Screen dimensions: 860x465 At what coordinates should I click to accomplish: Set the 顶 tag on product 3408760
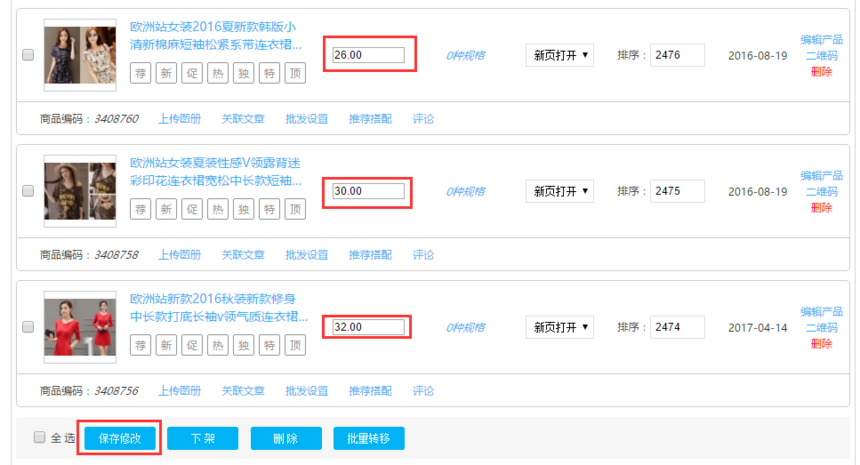[x=294, y=73]
